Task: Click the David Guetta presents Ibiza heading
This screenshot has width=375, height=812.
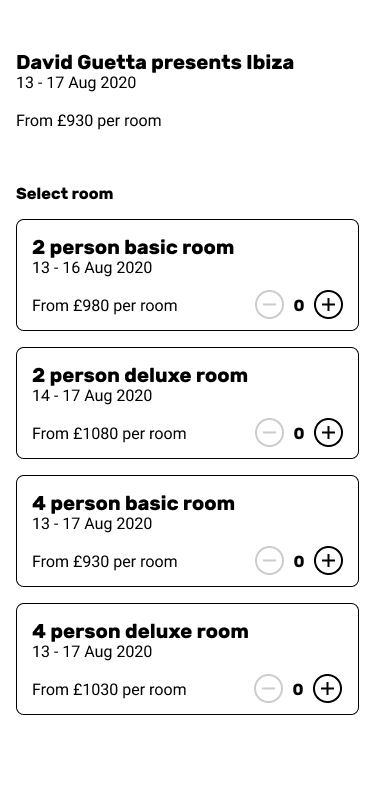Action: (155, 62)
